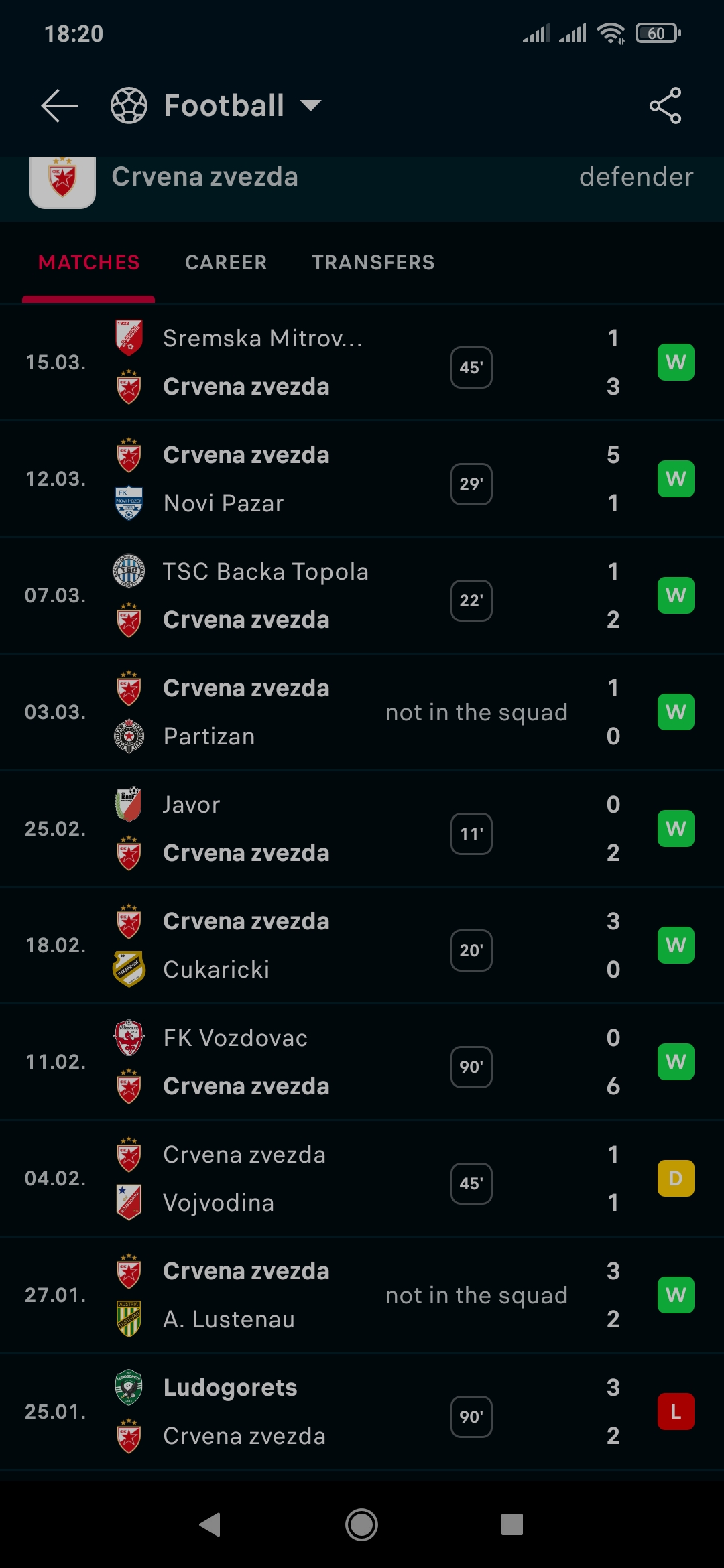The width and height of the screenshot is (724, 1568).
Task: Tap the Novi Pazar club logo
Action: (129, 503)
